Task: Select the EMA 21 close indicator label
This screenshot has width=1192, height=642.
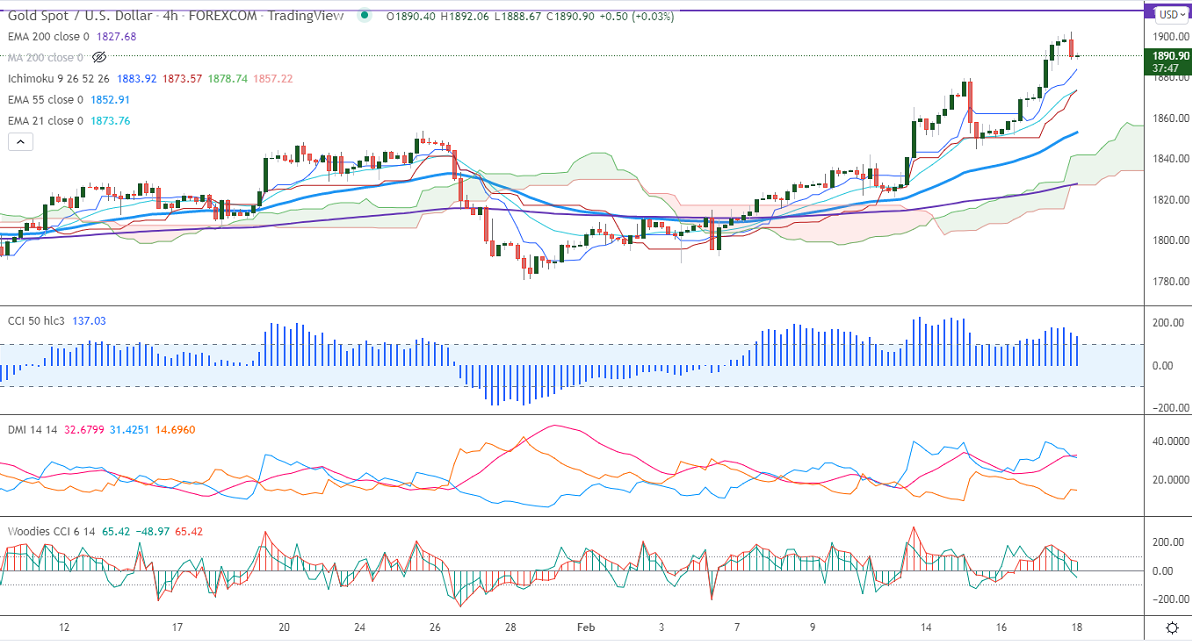Action: 46,121
